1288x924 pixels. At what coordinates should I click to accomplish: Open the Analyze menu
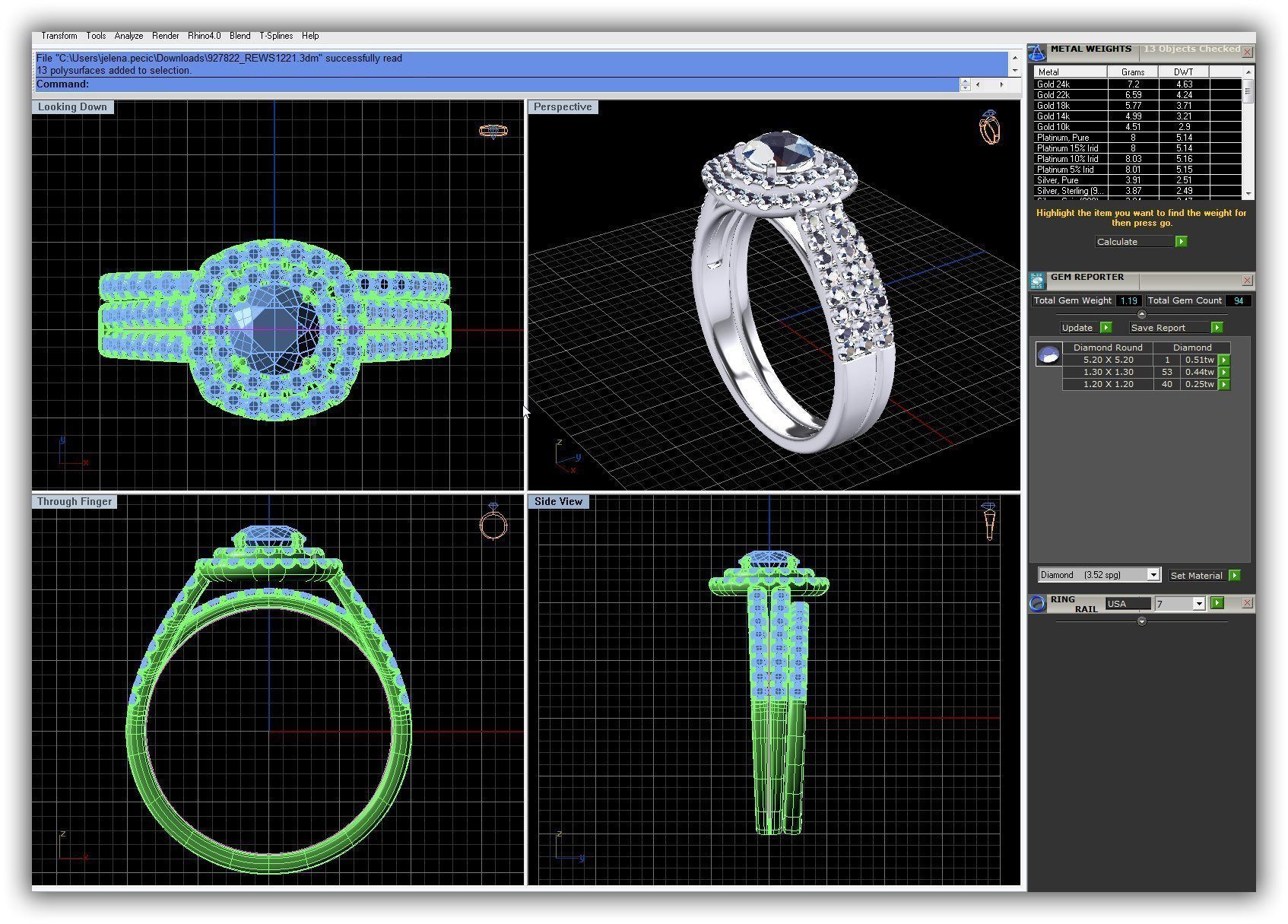[x=128, y=36]
